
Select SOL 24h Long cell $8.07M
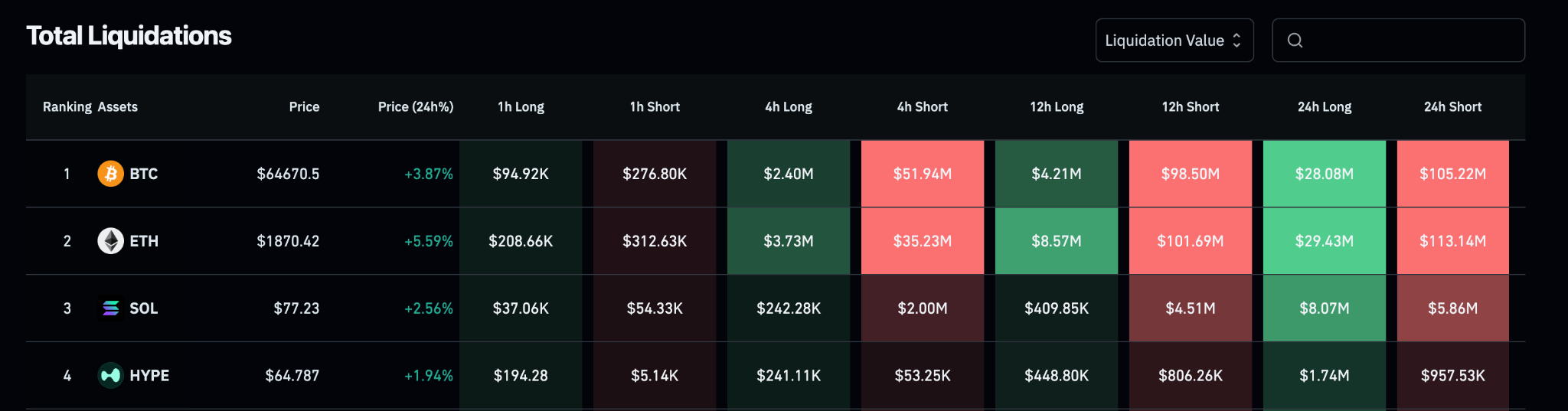tap(1325, 308)
